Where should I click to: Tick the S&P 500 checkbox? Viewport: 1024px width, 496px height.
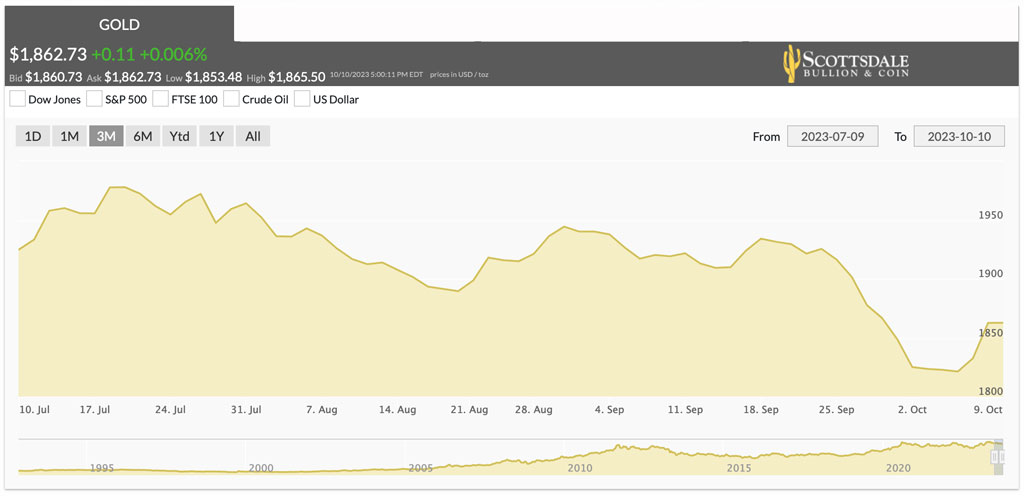[95, 99]
